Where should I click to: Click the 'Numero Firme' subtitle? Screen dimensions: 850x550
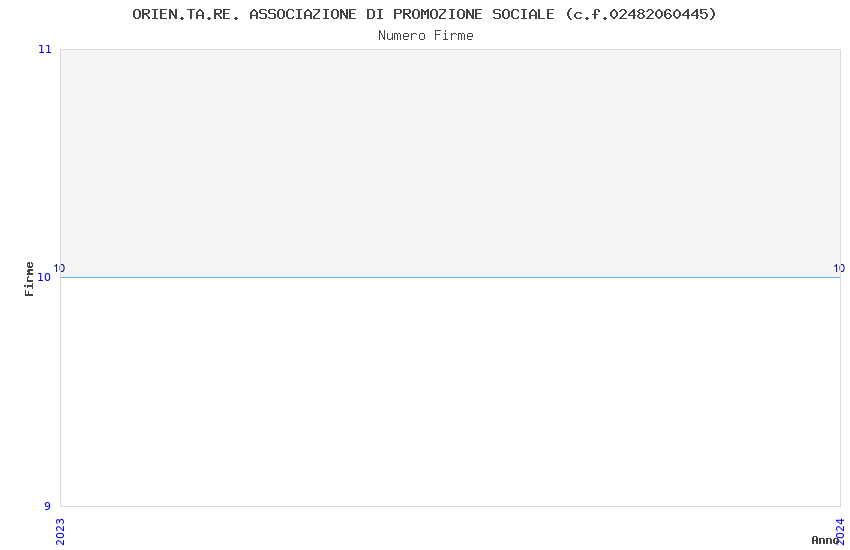[x=426, y=36]
